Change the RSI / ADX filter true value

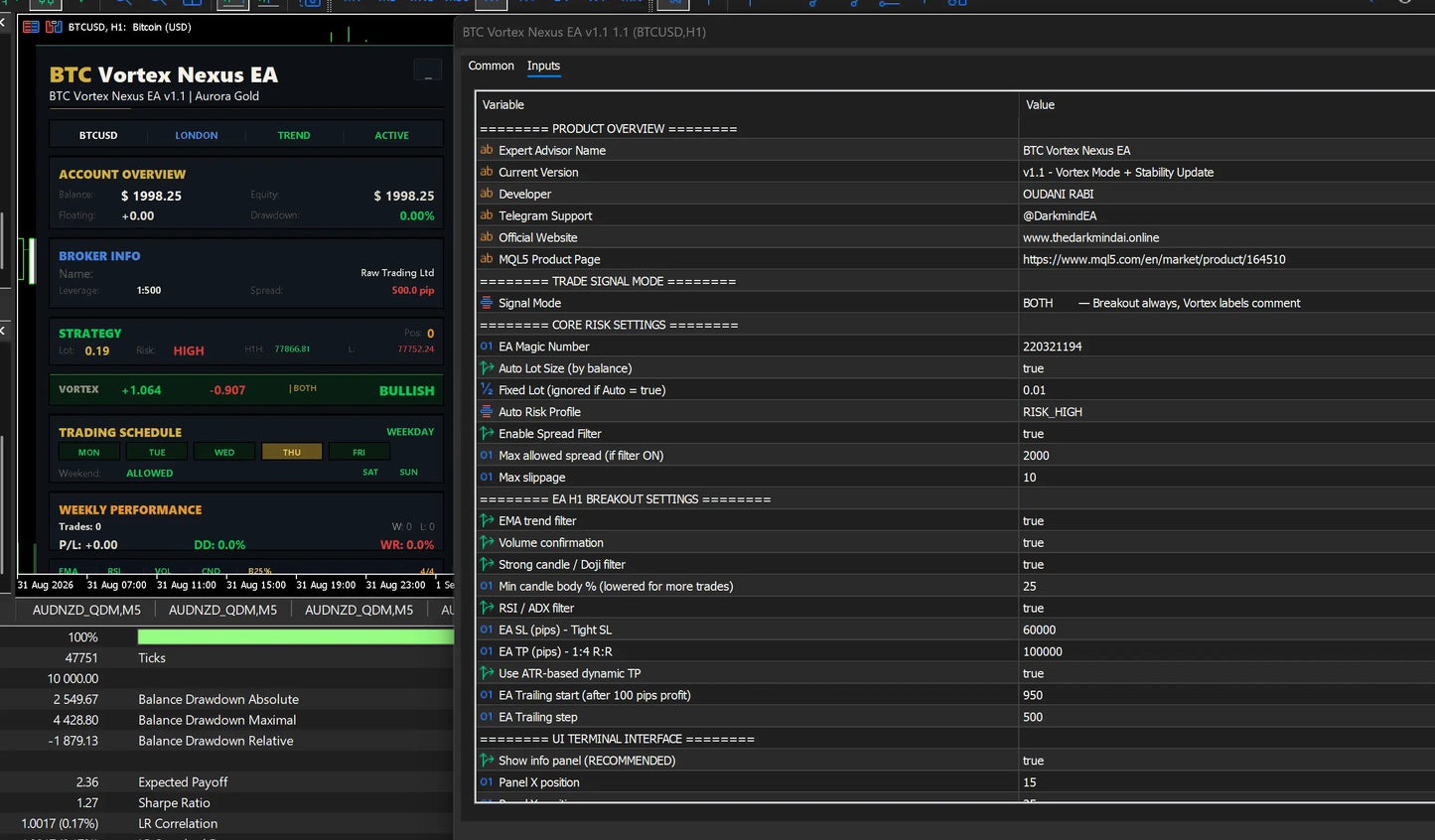click(x=1226, y=609)
